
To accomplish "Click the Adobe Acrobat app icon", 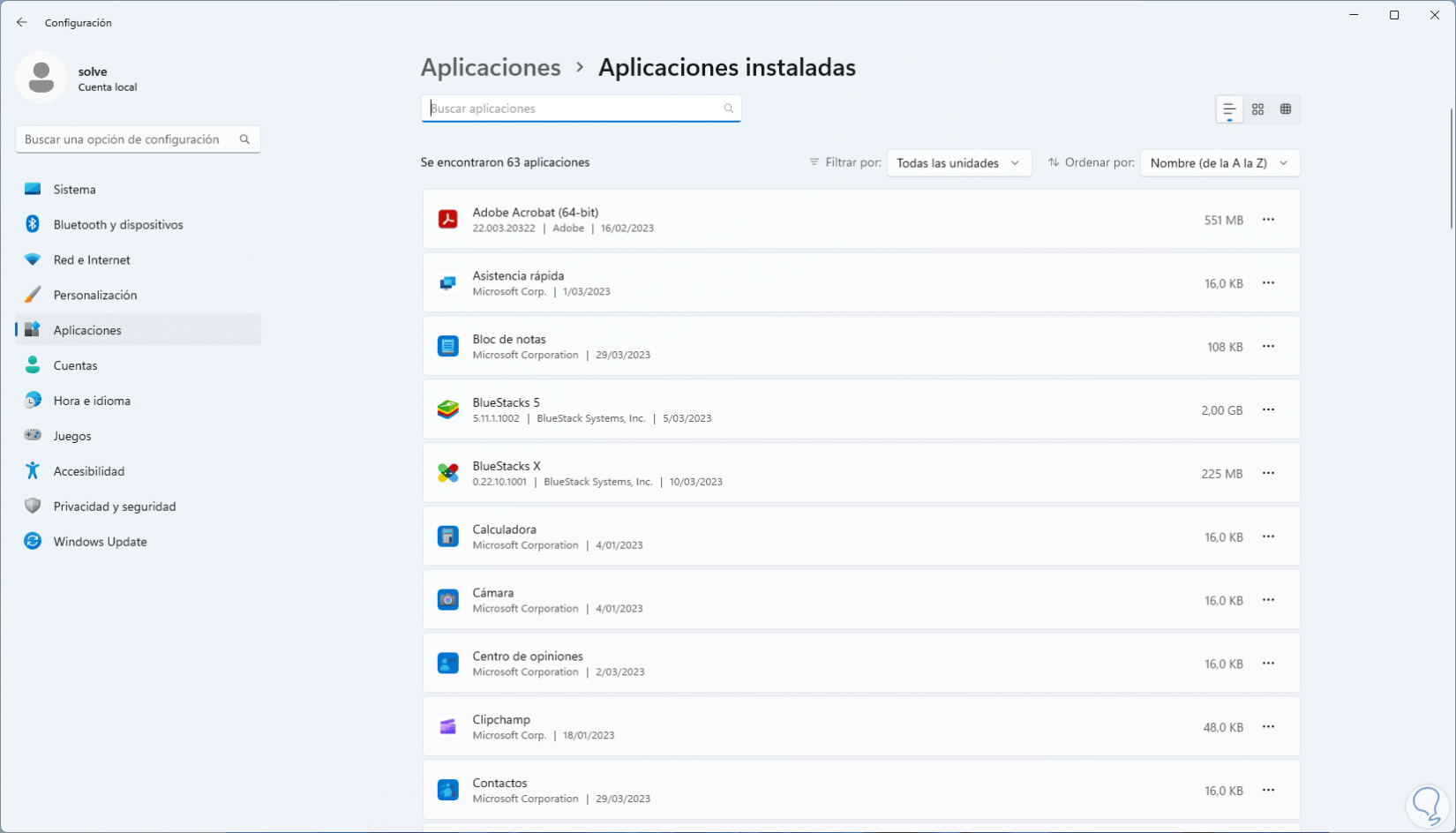I will click(x=448, y=220).
